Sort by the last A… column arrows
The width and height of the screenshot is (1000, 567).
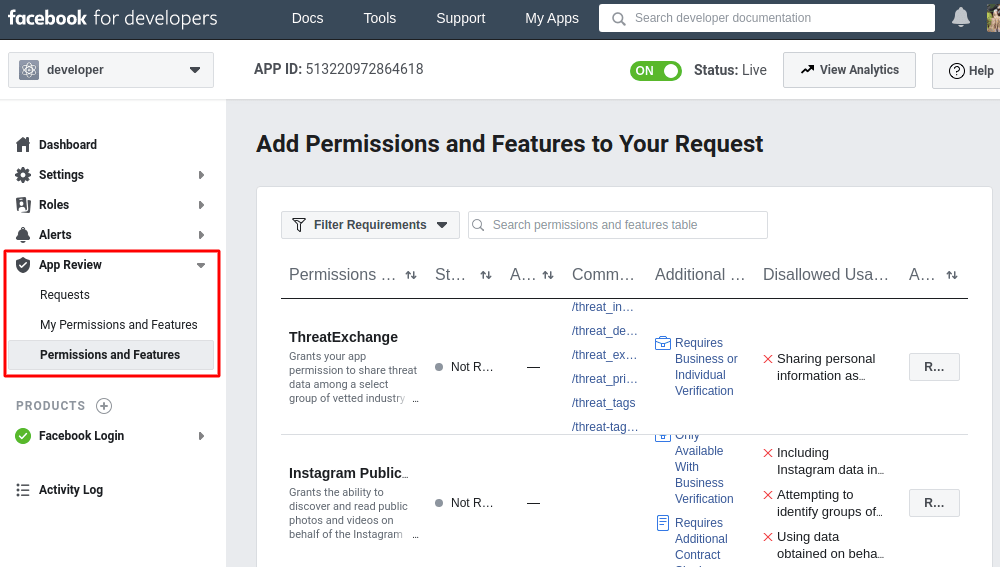click(952, 275)
